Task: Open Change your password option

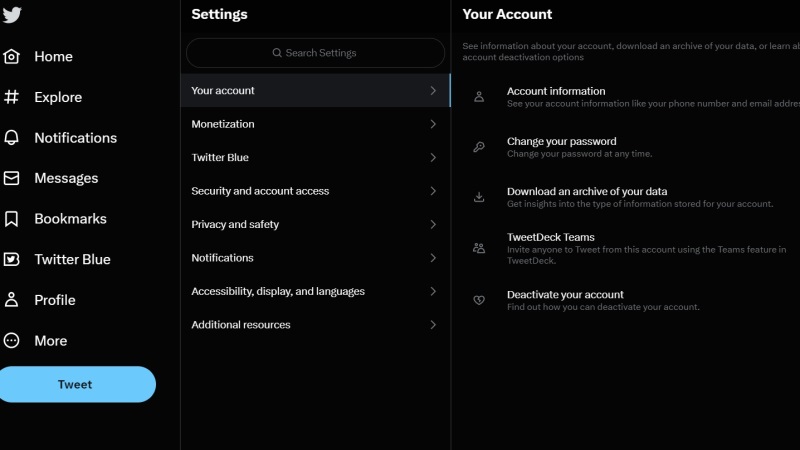Action: [x=561, y=141]
